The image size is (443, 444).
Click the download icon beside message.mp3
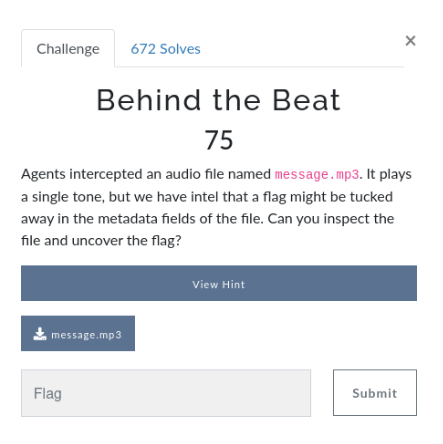(x=40, y=334)
